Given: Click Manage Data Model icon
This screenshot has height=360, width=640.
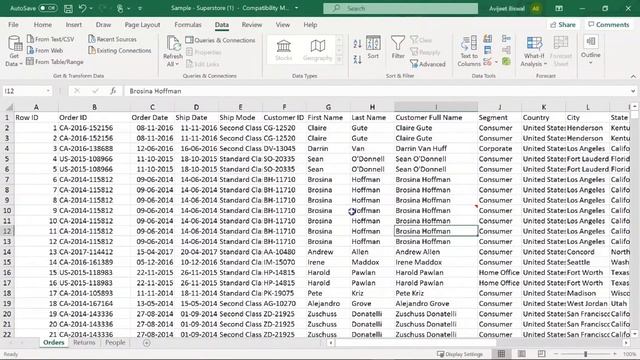Looking at the screenshot, I should click(x=507, y=62).
